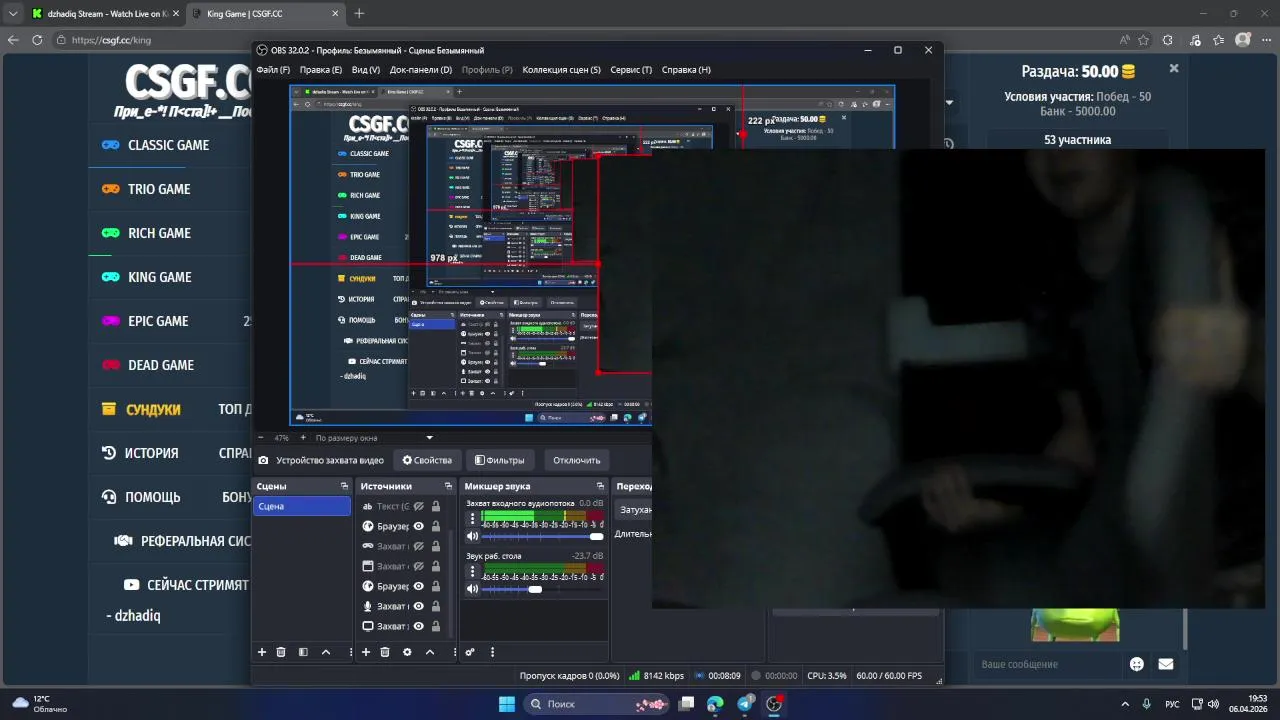The width and height of the screenshot is (1280, 720).
Task: Open Свойства for the selected source
Action: 427,460
